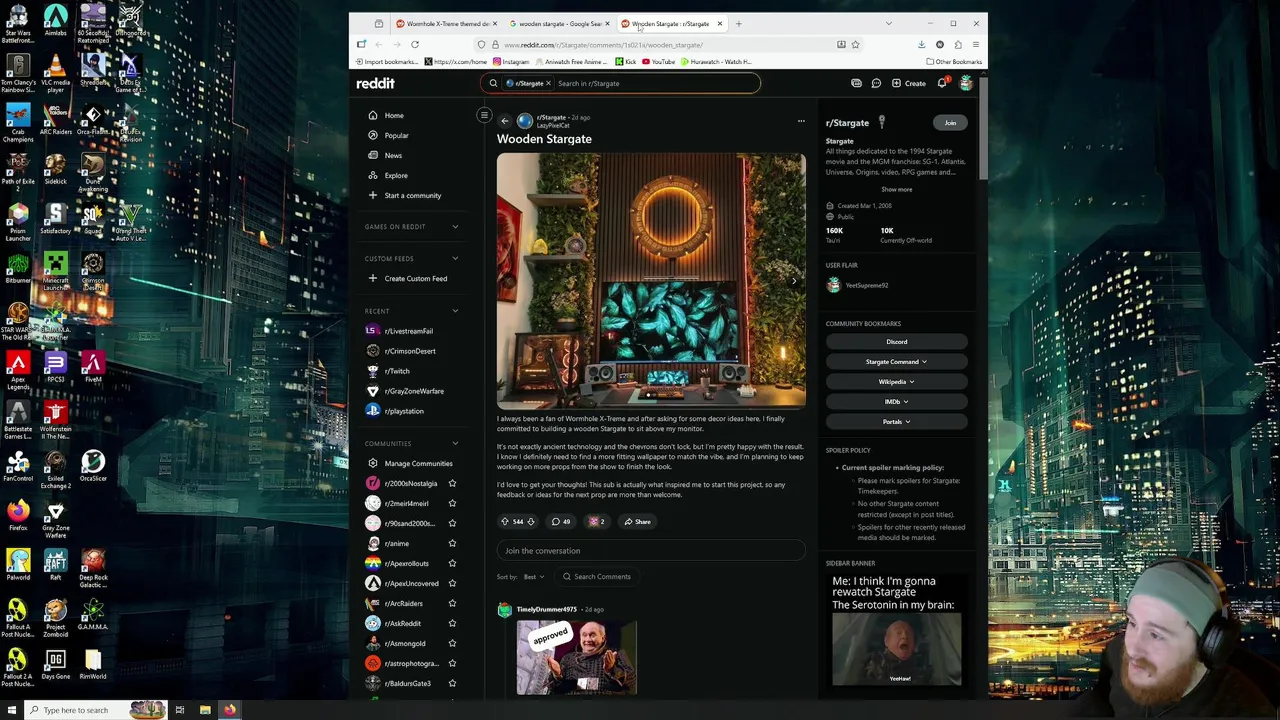Expand IMDb bookmark dropdown
The image size is (1280, 720).
(896, 402)
